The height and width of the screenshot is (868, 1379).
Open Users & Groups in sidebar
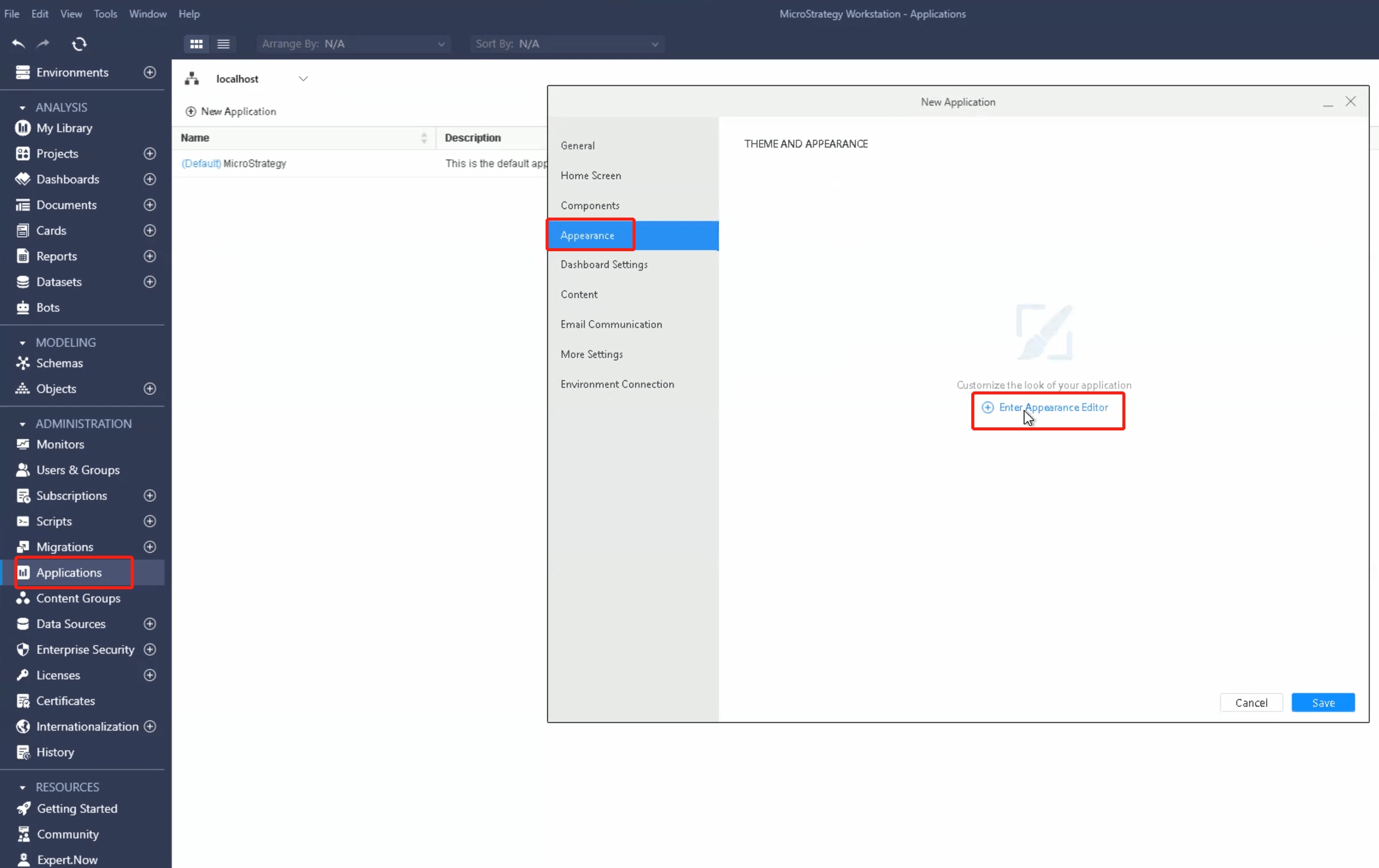point(78,470)
